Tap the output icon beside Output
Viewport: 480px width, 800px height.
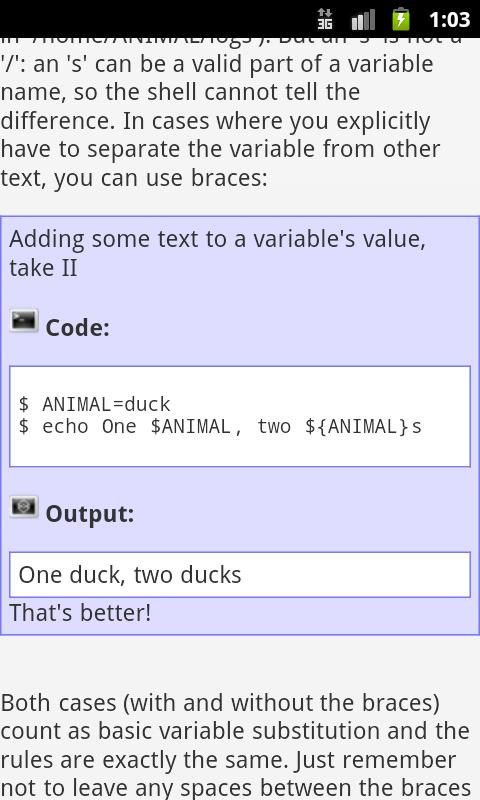[x=24, y=507]
